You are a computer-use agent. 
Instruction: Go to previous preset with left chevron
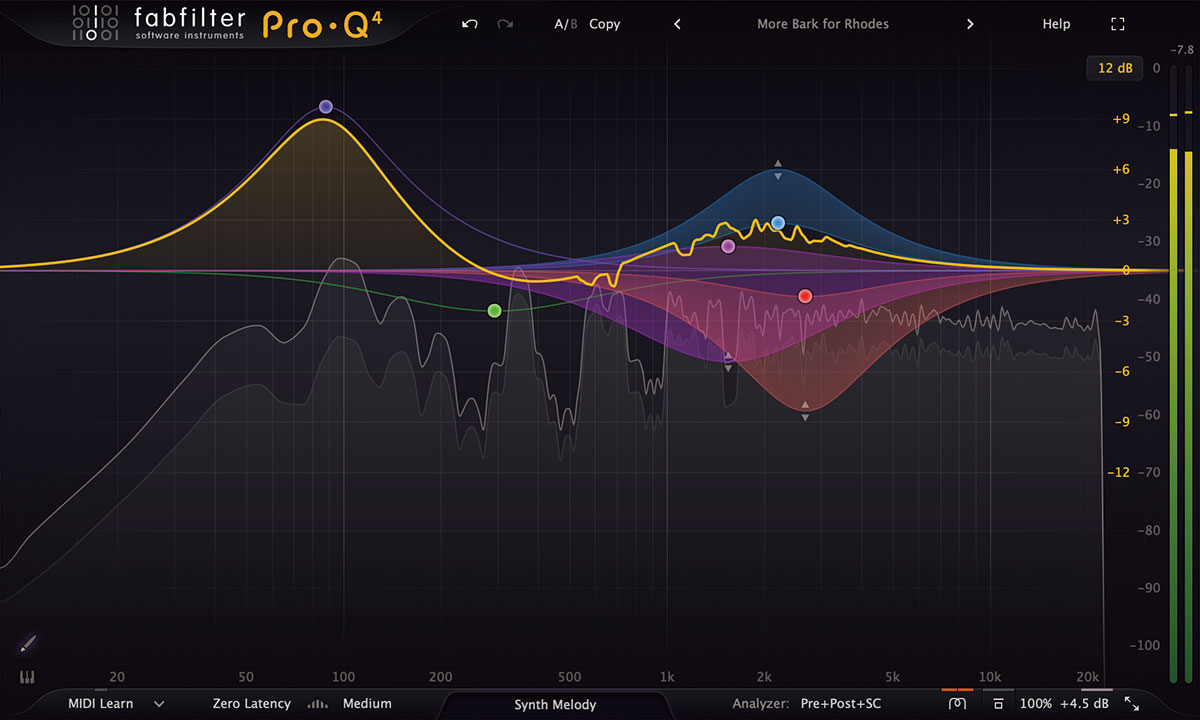pyautogui.click(x=677, y=24)
